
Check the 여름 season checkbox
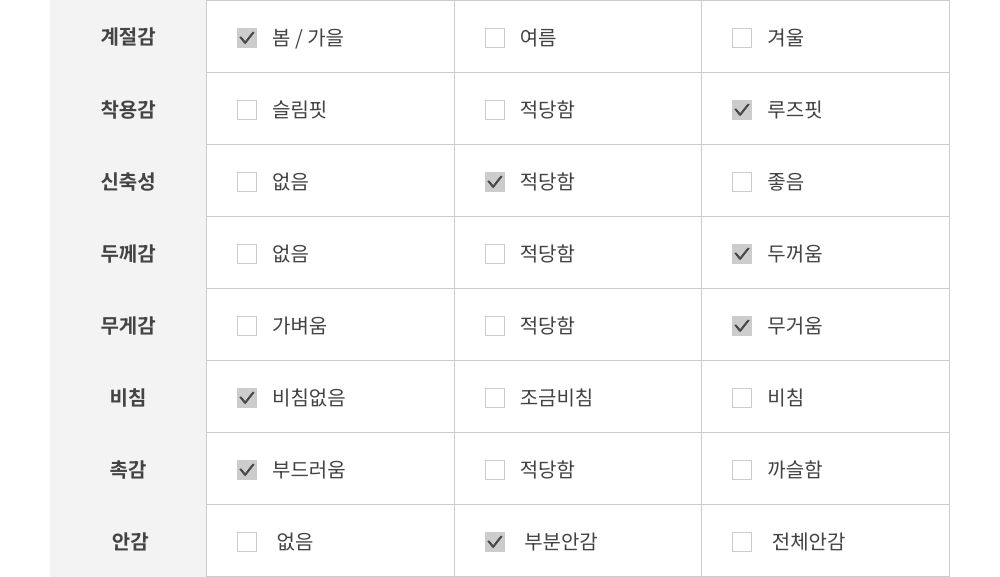point(495,38)
